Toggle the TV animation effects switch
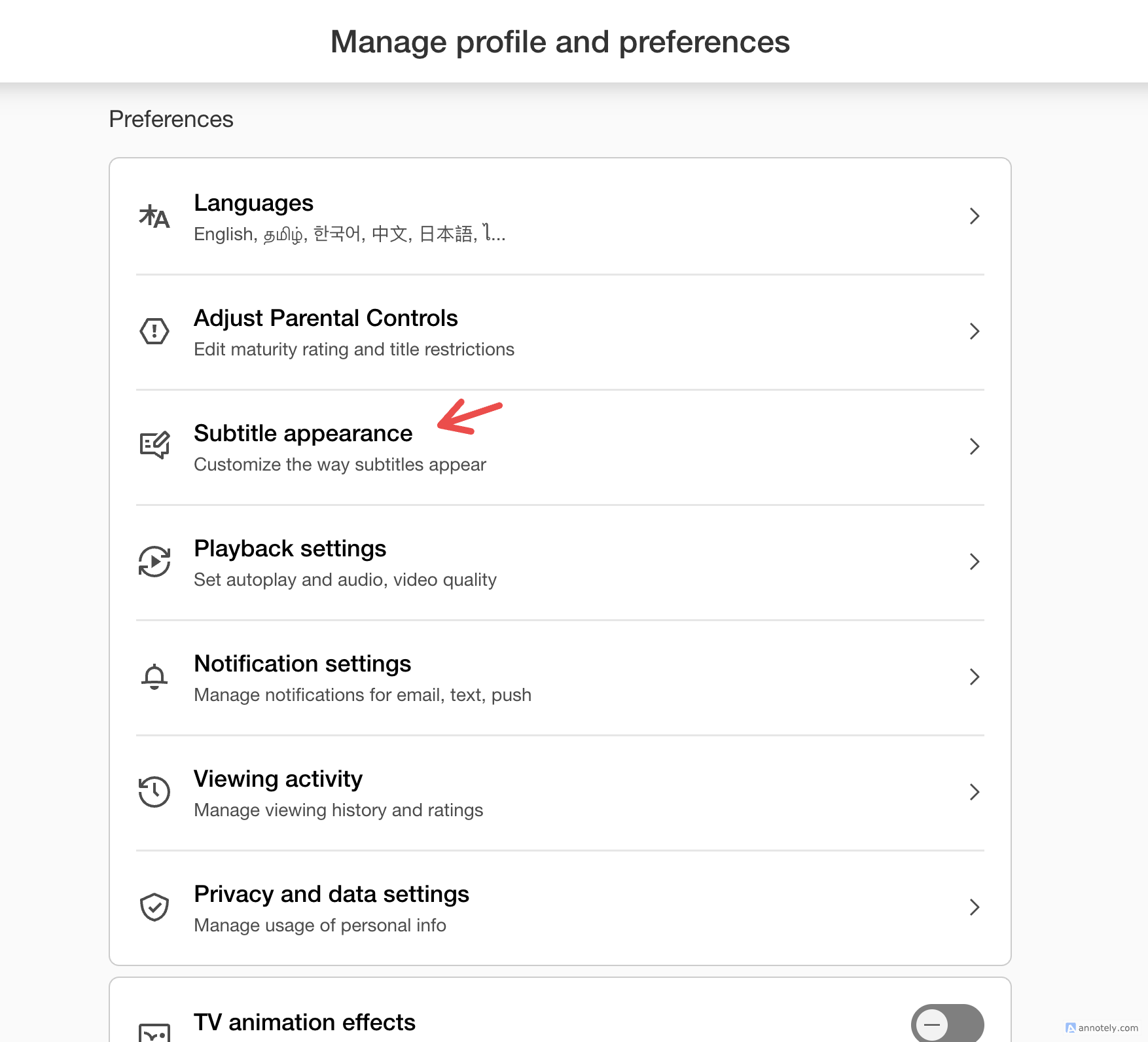This screenshot has height=1042, width=1148. pos(947,1024)
